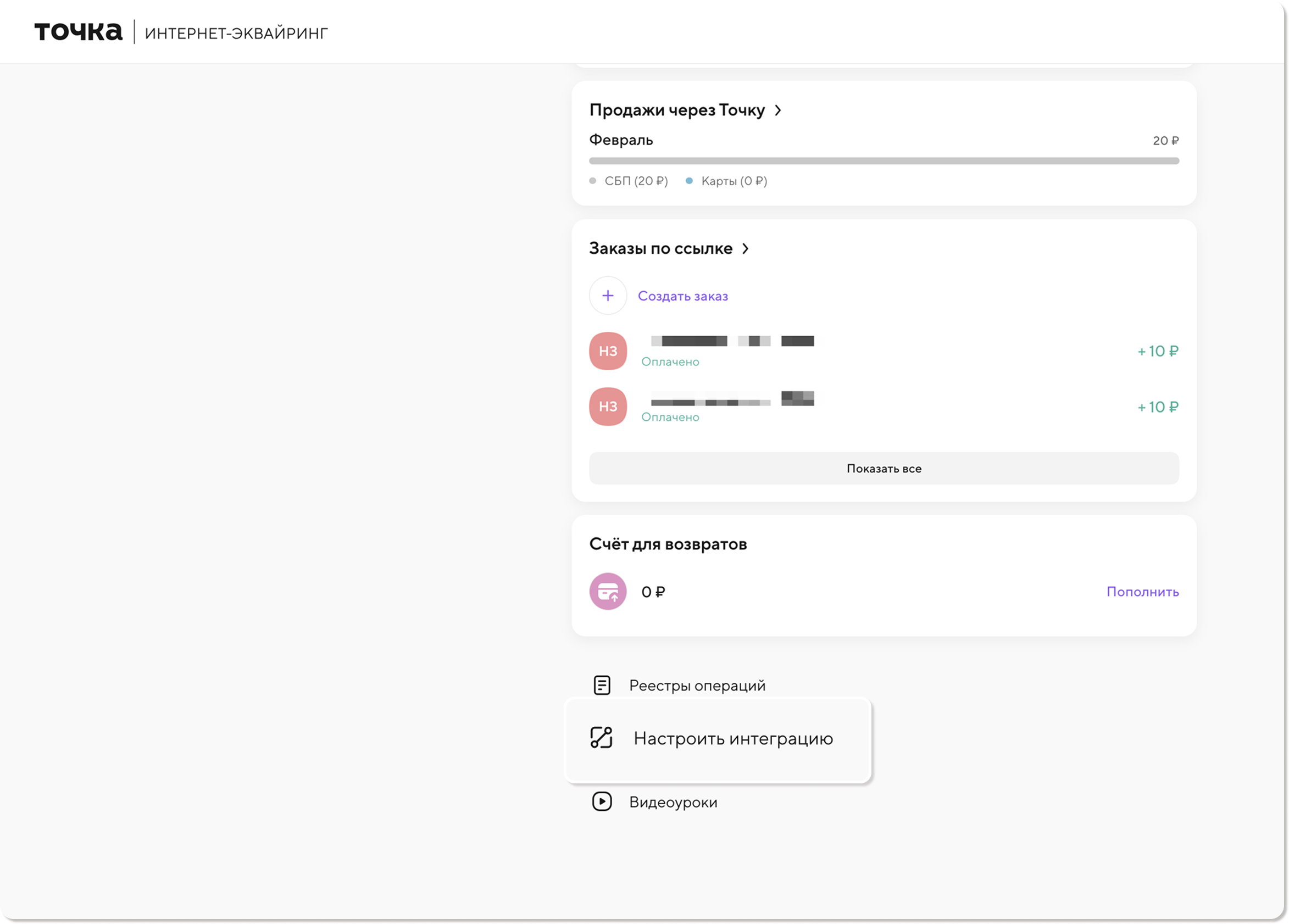Image resolution: width=1289 pixels, height=924 pixels.
Task: Expand Заказы по ссылке chevron
Action: point(746,249)
